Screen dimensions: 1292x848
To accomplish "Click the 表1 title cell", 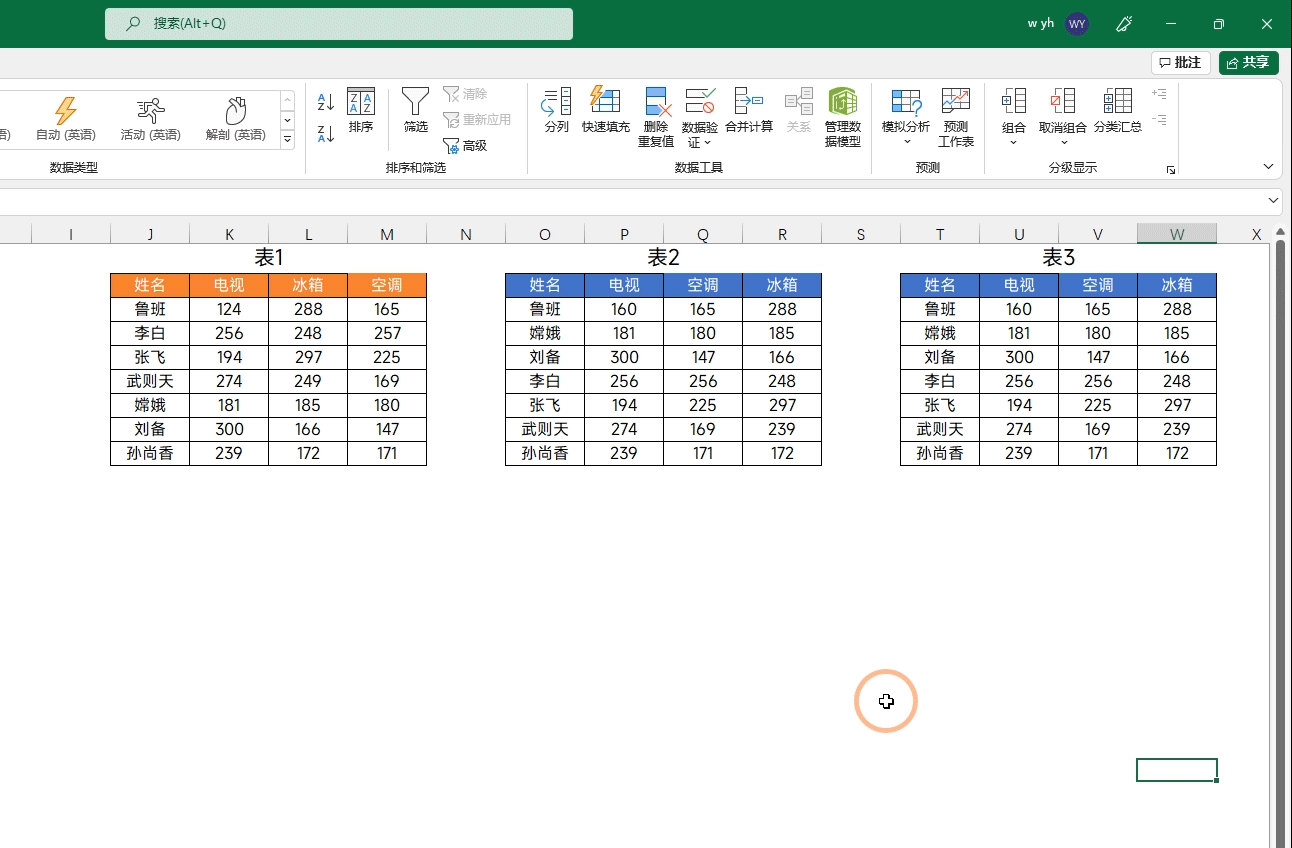I will coord(268,258).
